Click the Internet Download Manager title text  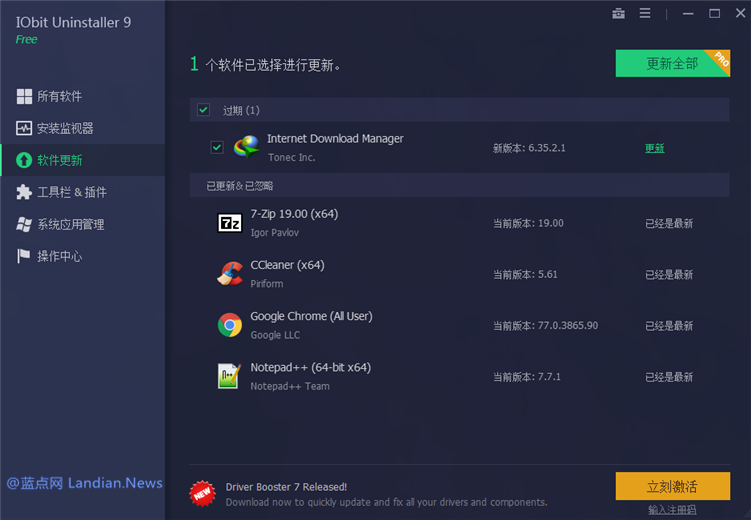click(335, 139)
